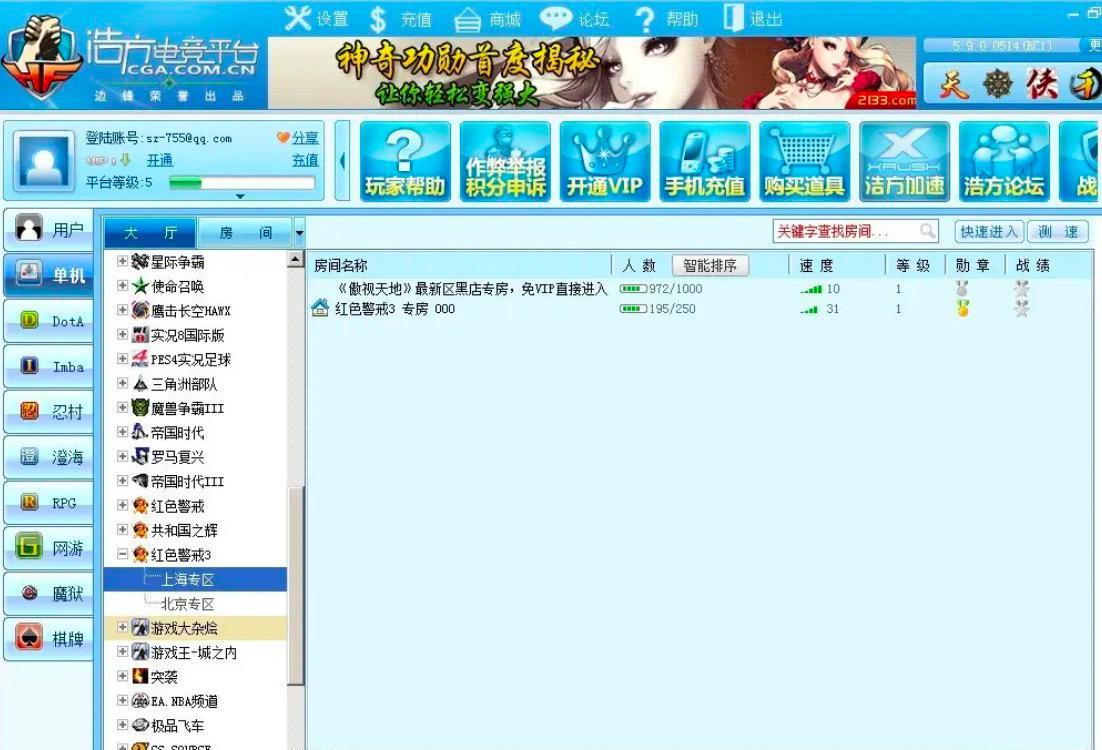Expand the 共和国之辉 tree node
Screen dimensions: 1102x750
click(122, 529)
